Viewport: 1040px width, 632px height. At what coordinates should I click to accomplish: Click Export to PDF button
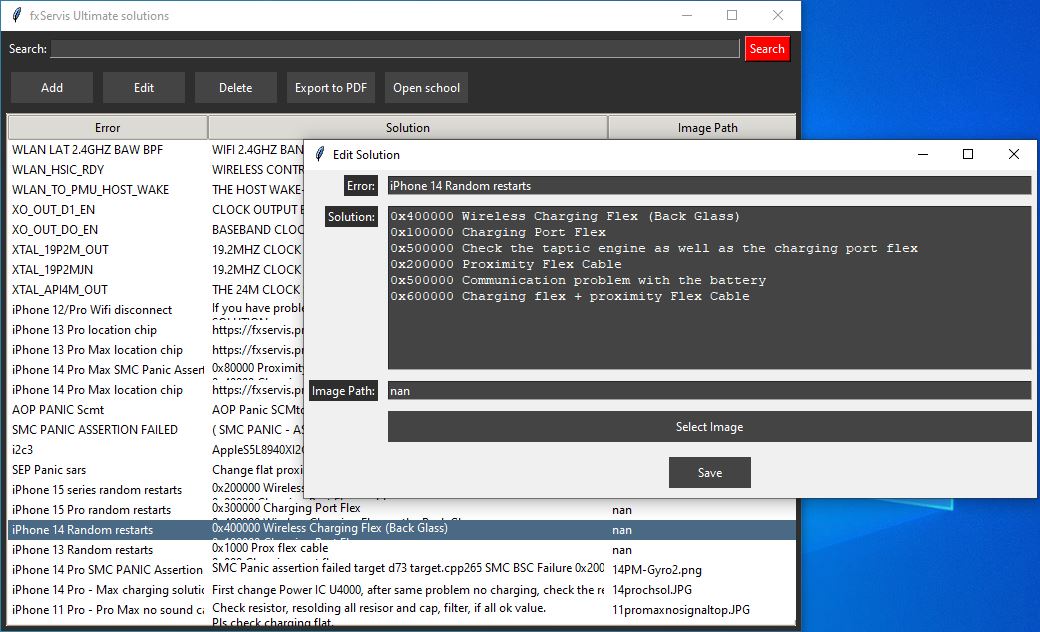click(x=330, y=88)
